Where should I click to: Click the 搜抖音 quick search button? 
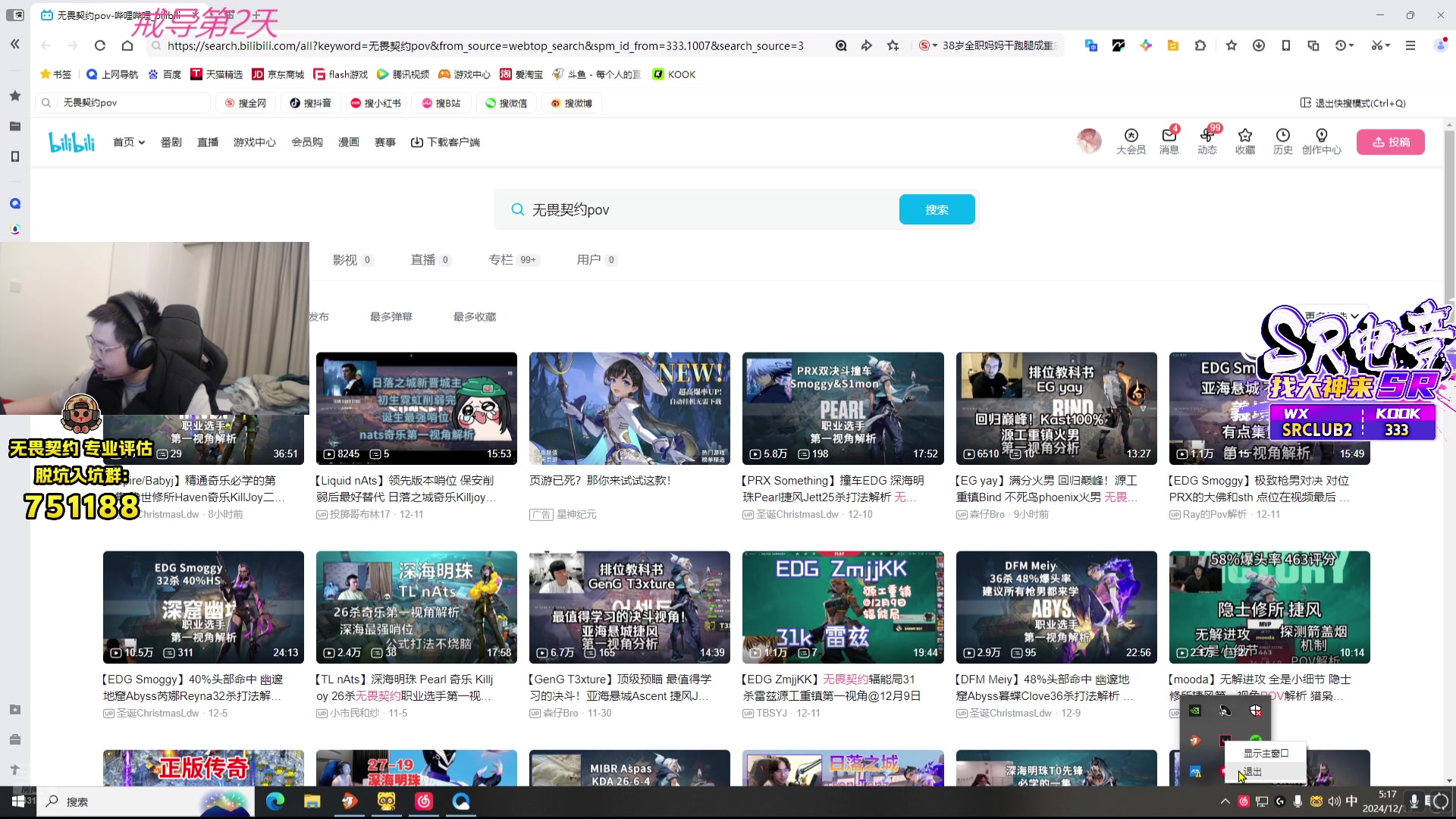tap(311, 103)
